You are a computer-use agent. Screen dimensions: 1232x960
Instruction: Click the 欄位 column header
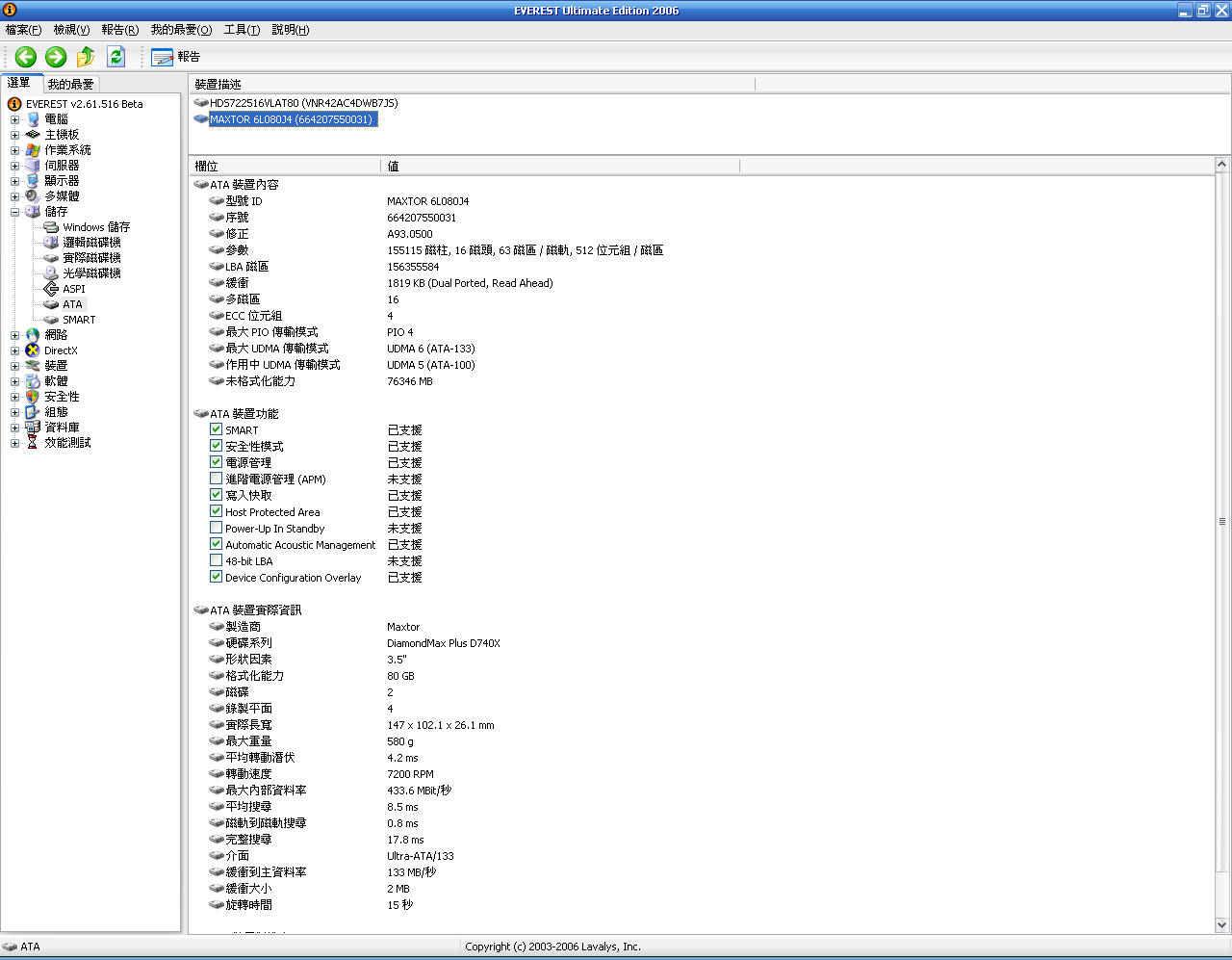284,167
